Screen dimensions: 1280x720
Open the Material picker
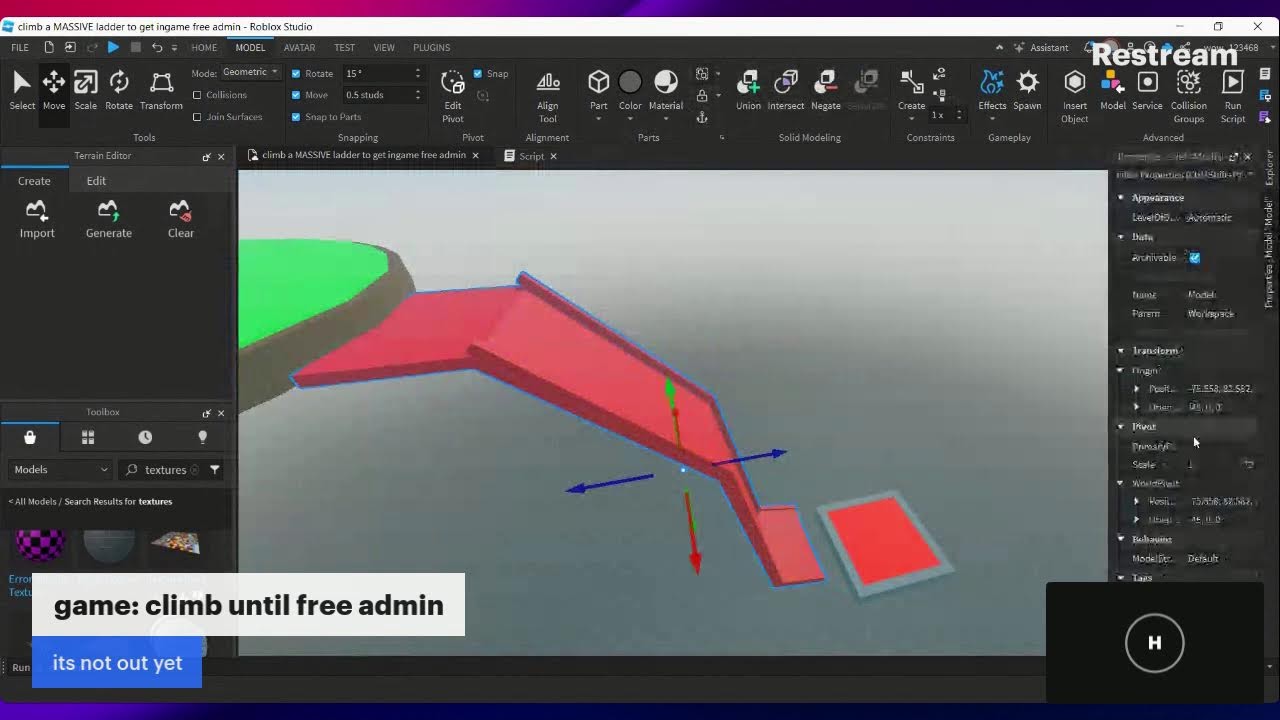[x=666, y=90]
